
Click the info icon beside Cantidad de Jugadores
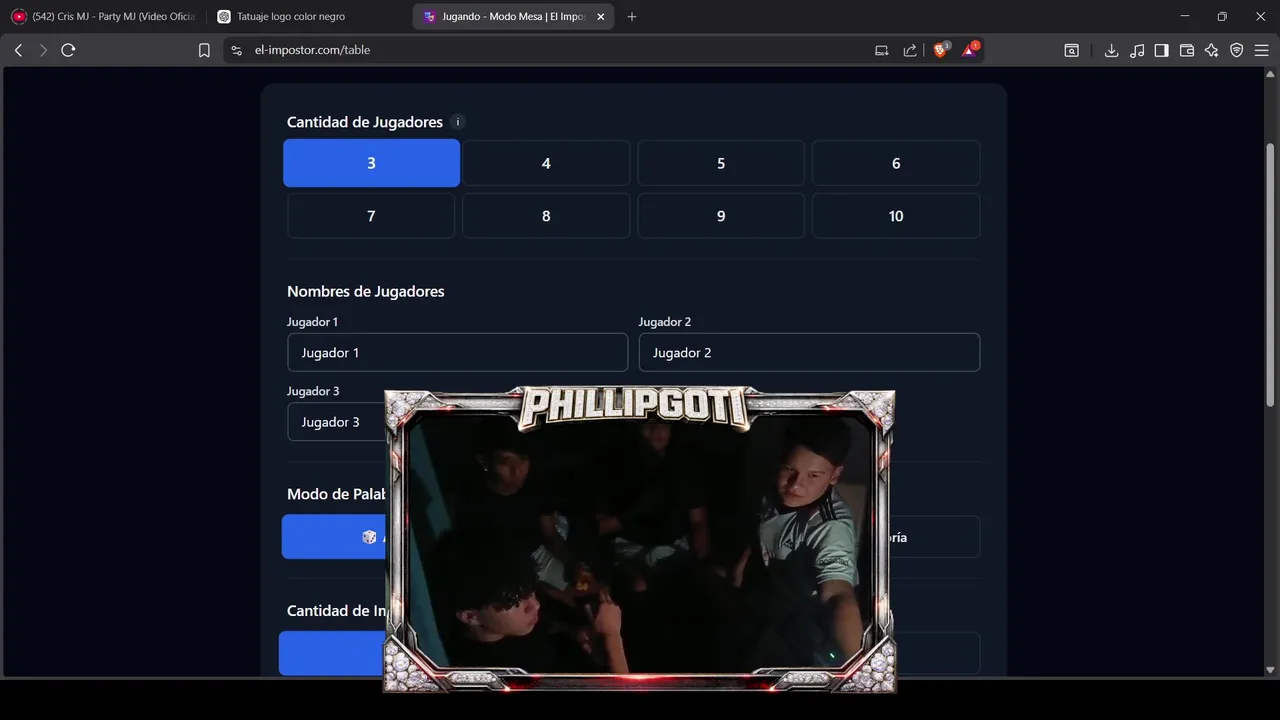pyautogui.click(x=458, y=122)
